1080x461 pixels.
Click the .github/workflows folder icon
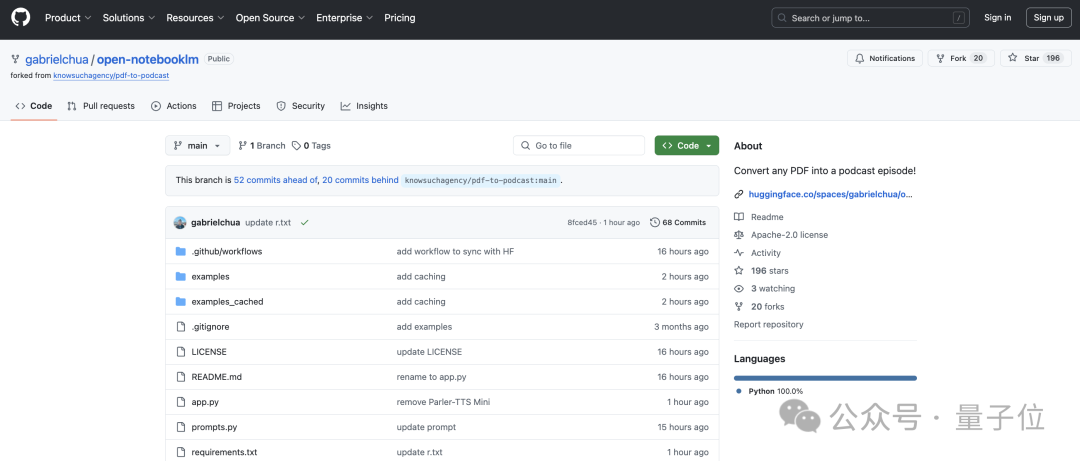(x=181, y=251)
